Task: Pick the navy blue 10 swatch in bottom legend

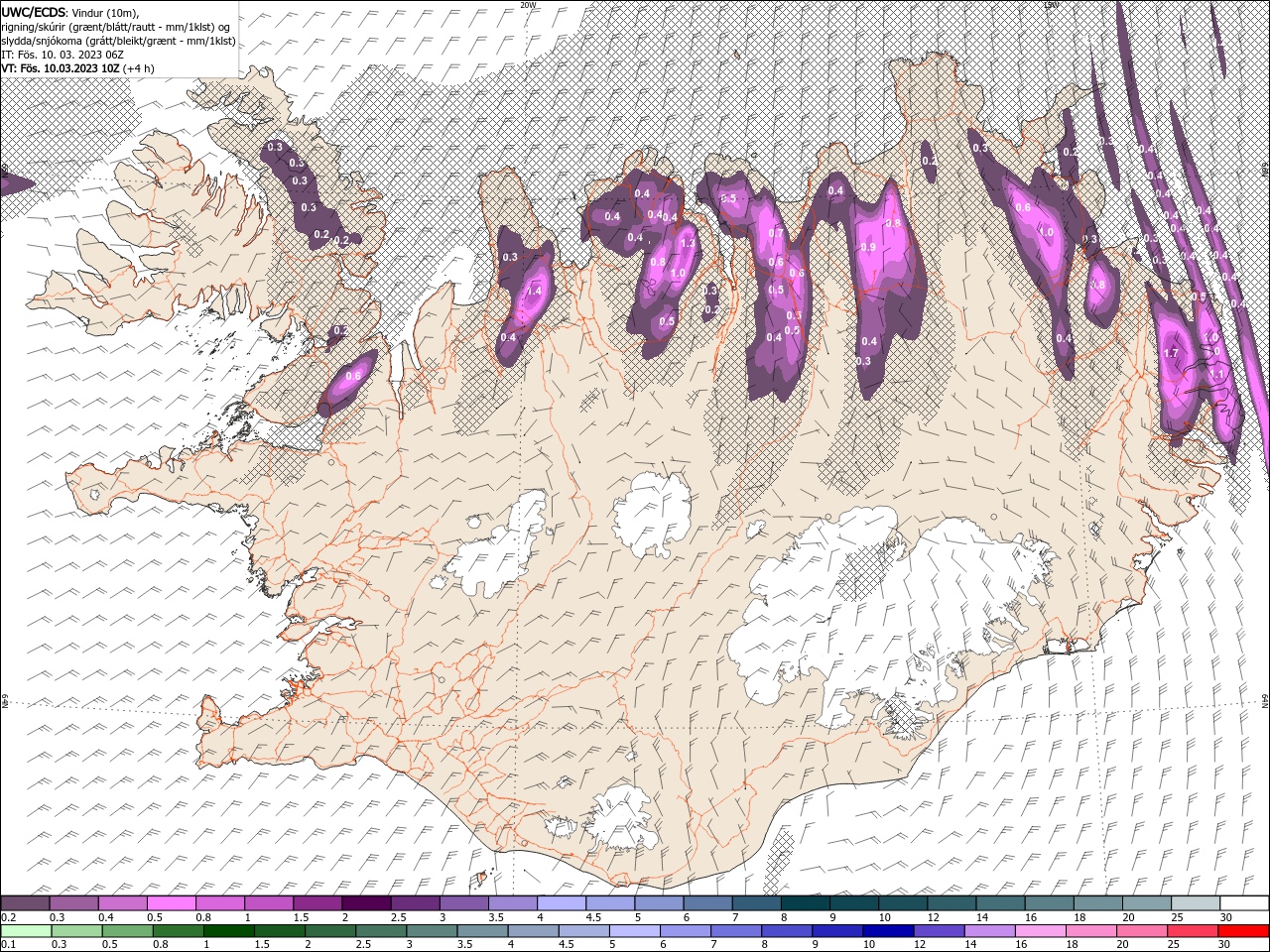Action: pos(888,930)
